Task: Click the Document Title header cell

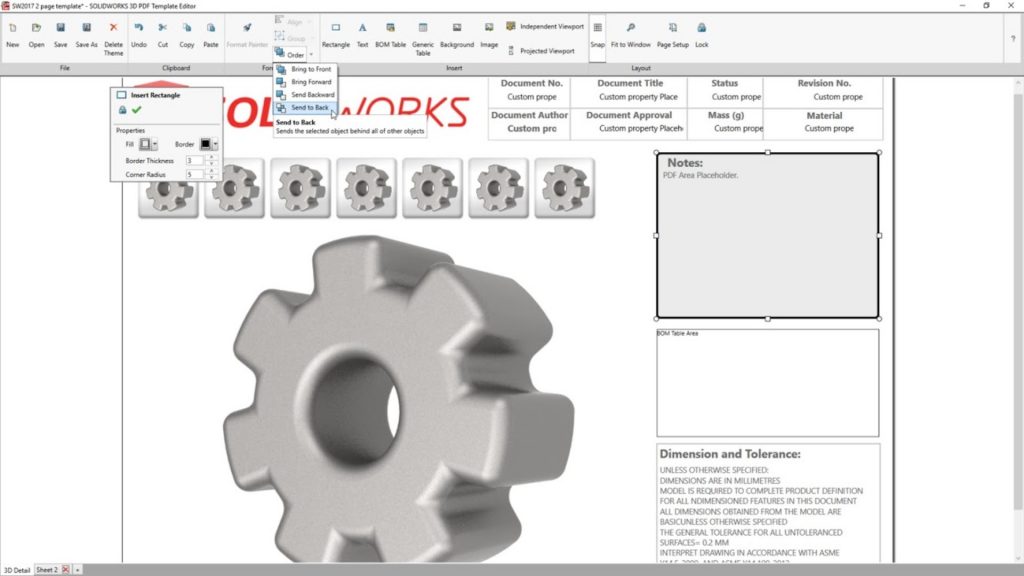Action: (630, 84)
